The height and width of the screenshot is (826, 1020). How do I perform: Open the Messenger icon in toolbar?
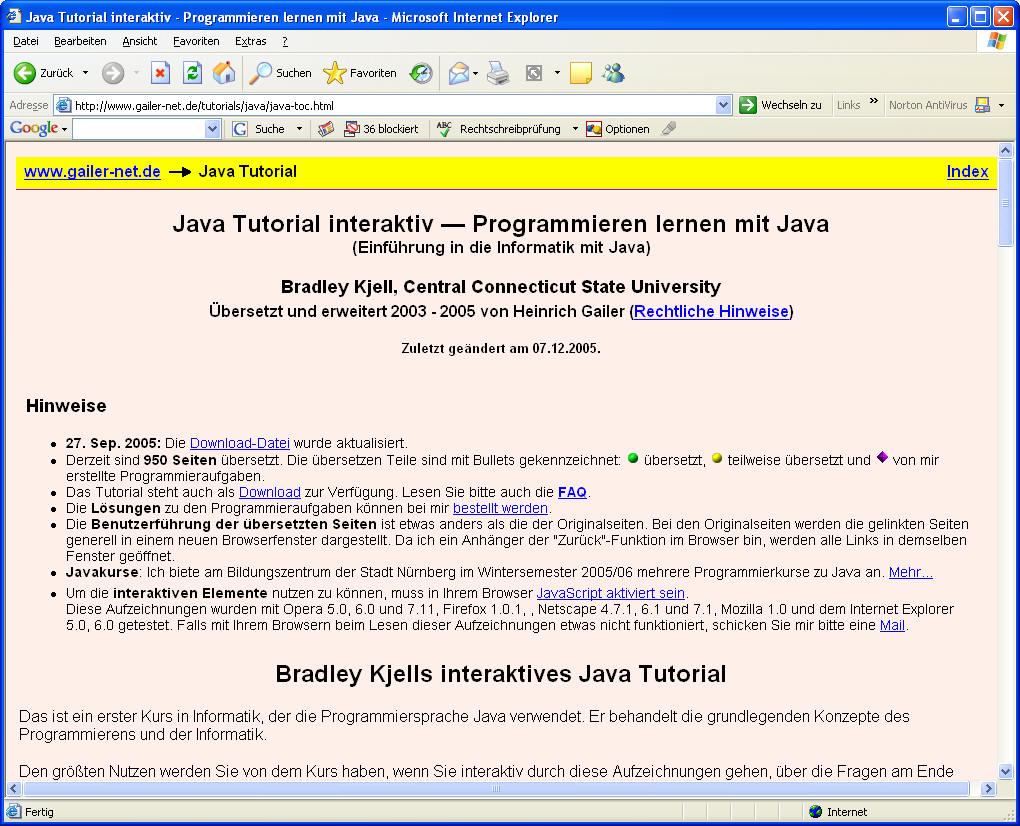(x=613, y=73)
